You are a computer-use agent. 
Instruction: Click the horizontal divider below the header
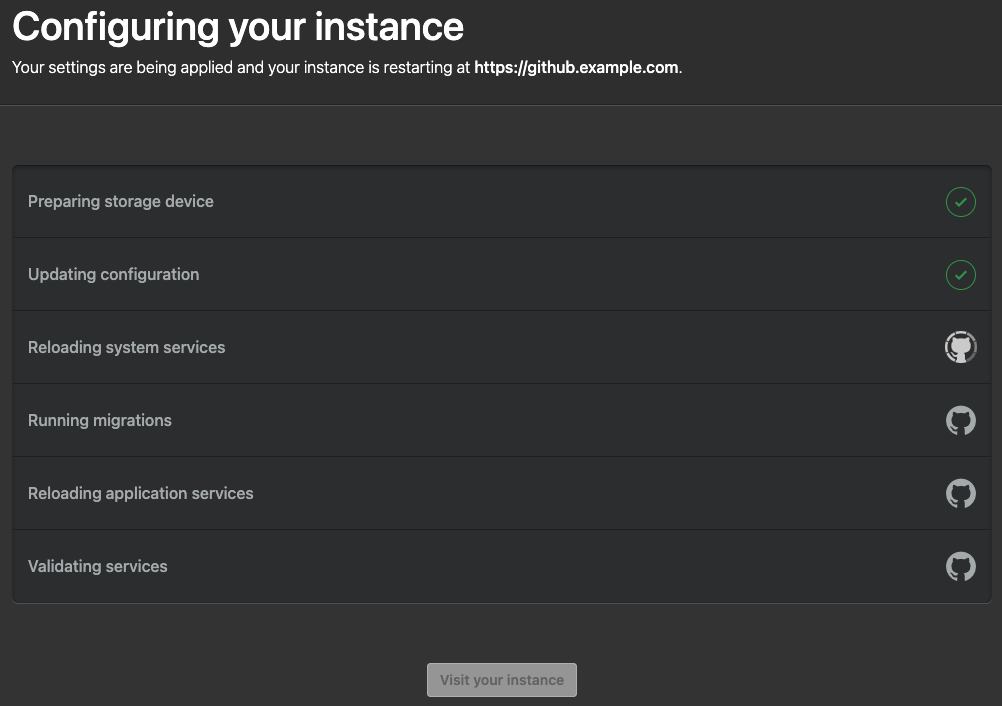click(500, 105)
